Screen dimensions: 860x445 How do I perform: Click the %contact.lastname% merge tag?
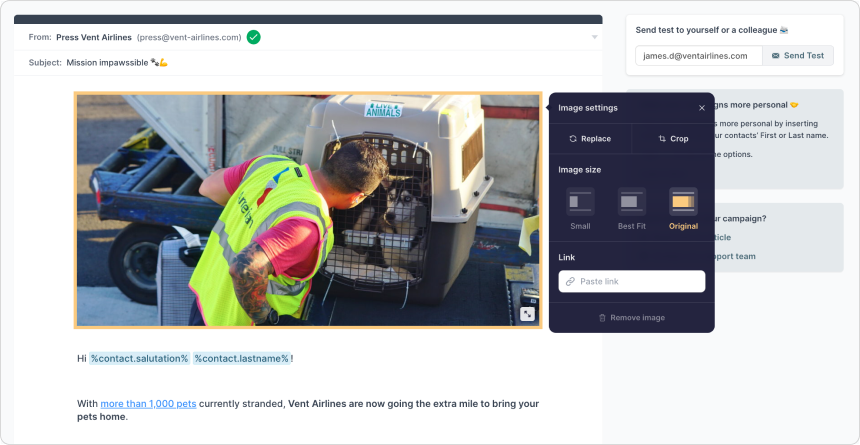tap(241, 358)
